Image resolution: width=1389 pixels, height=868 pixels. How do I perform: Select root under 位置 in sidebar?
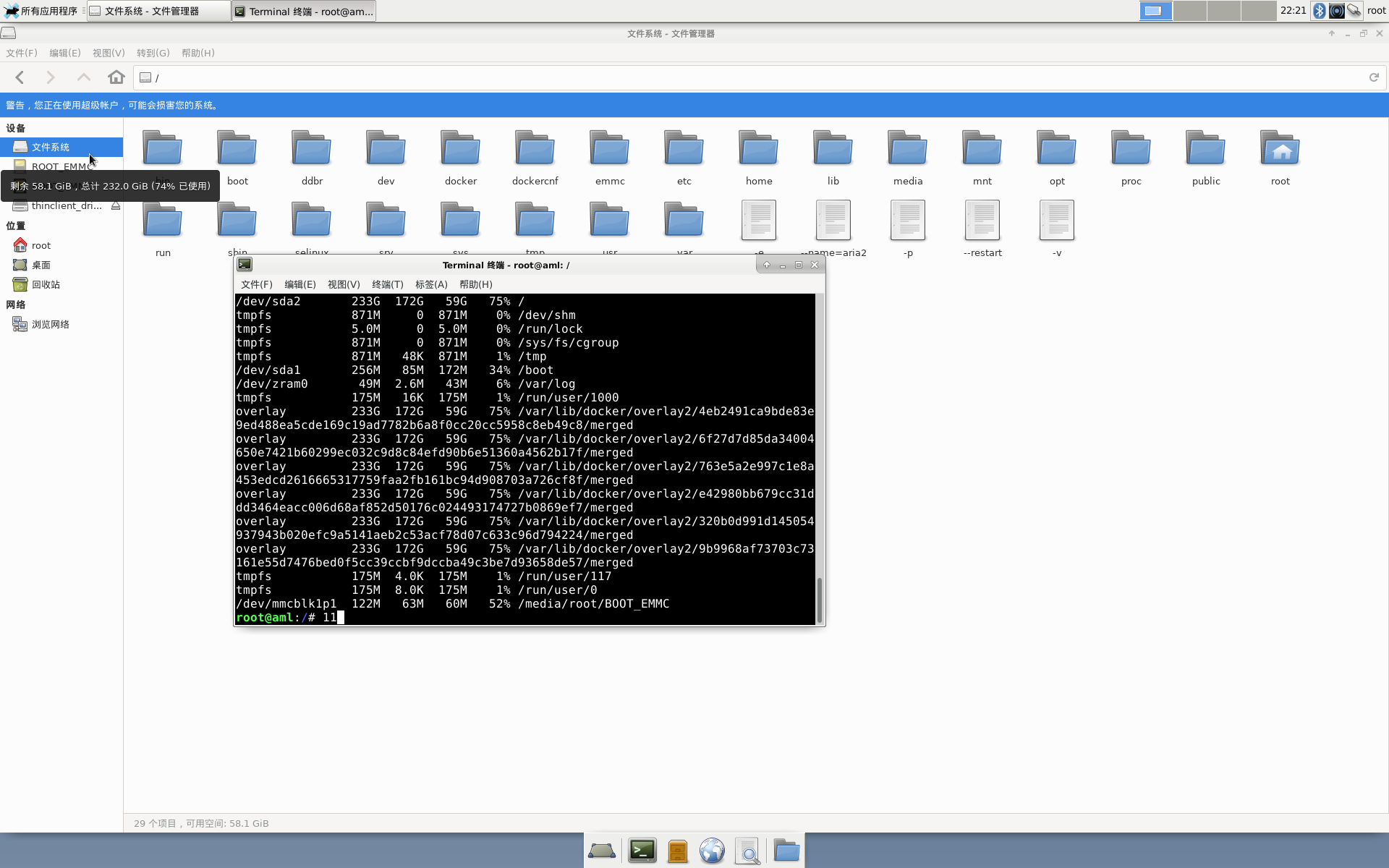pyautogui.click(x=61, y=246)
